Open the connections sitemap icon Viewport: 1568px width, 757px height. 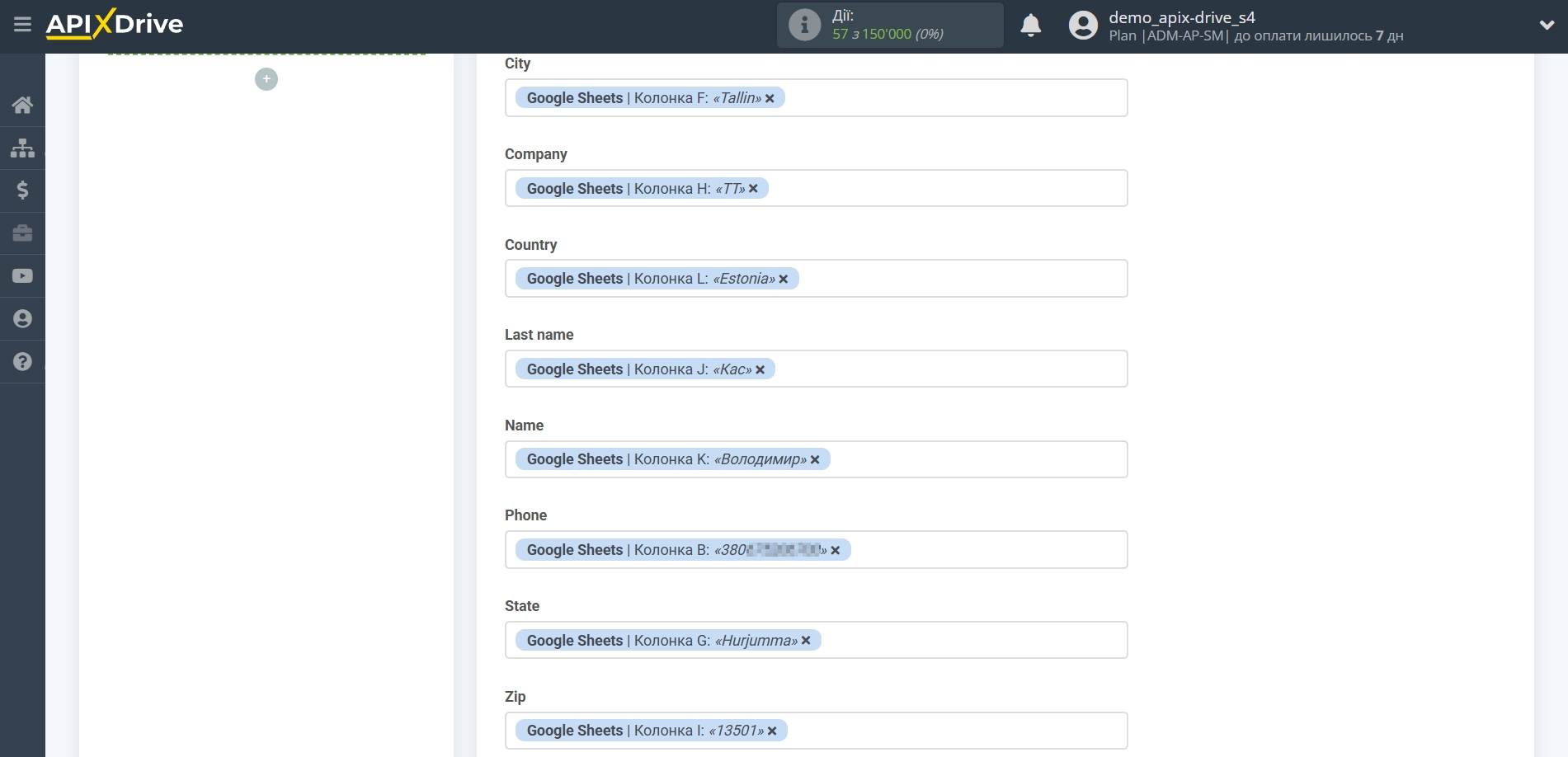[x=22, y=148]
